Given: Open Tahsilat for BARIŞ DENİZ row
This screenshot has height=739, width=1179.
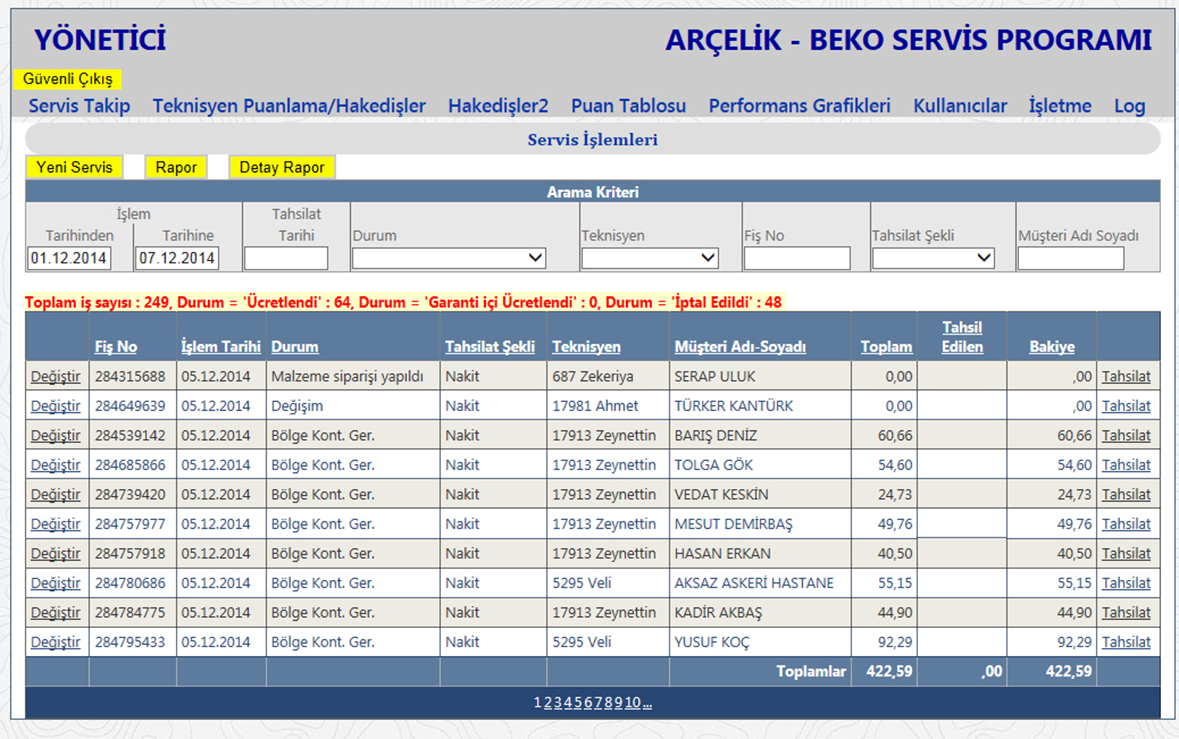Looking at the screenshot, I should [1126, 435].
